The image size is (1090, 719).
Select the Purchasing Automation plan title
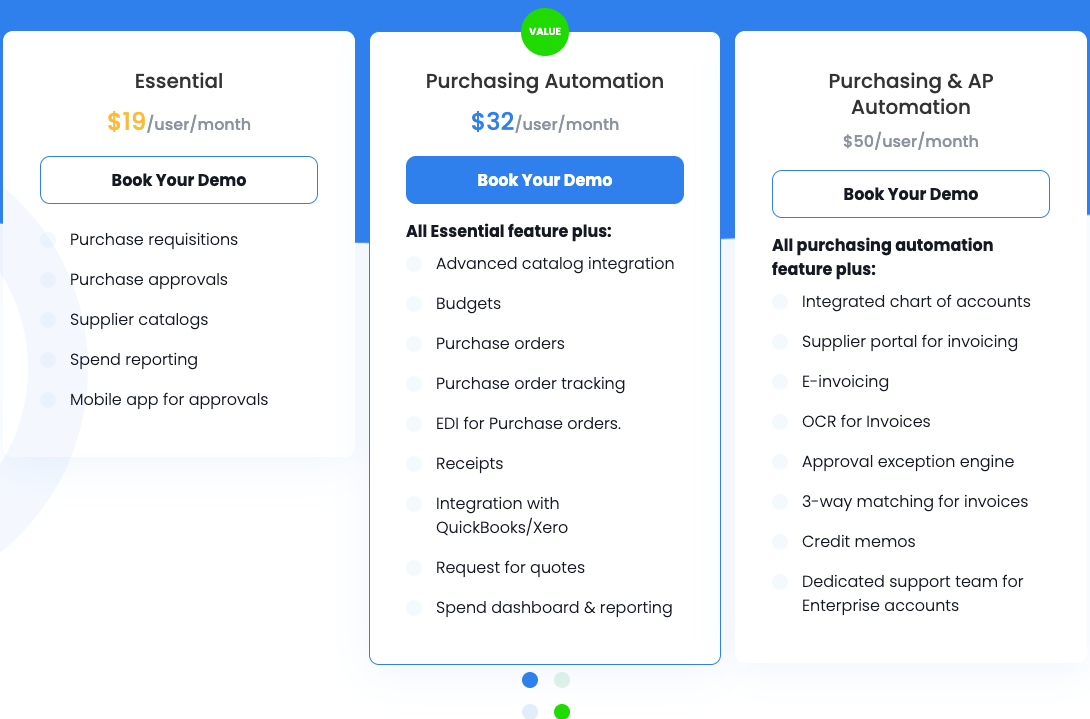pyautogui.click(x=544, y=81)
